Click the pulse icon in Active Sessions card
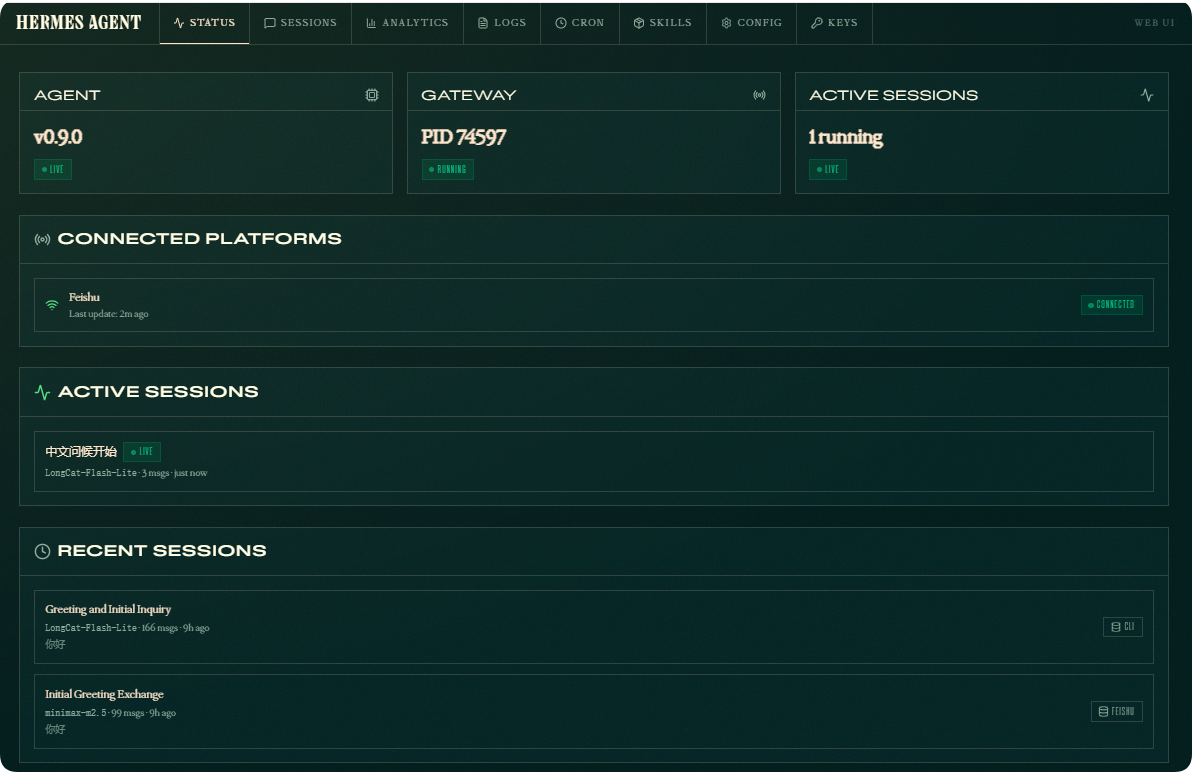The height and width of the screenshot is (772, 1192). click(1147, 95)
